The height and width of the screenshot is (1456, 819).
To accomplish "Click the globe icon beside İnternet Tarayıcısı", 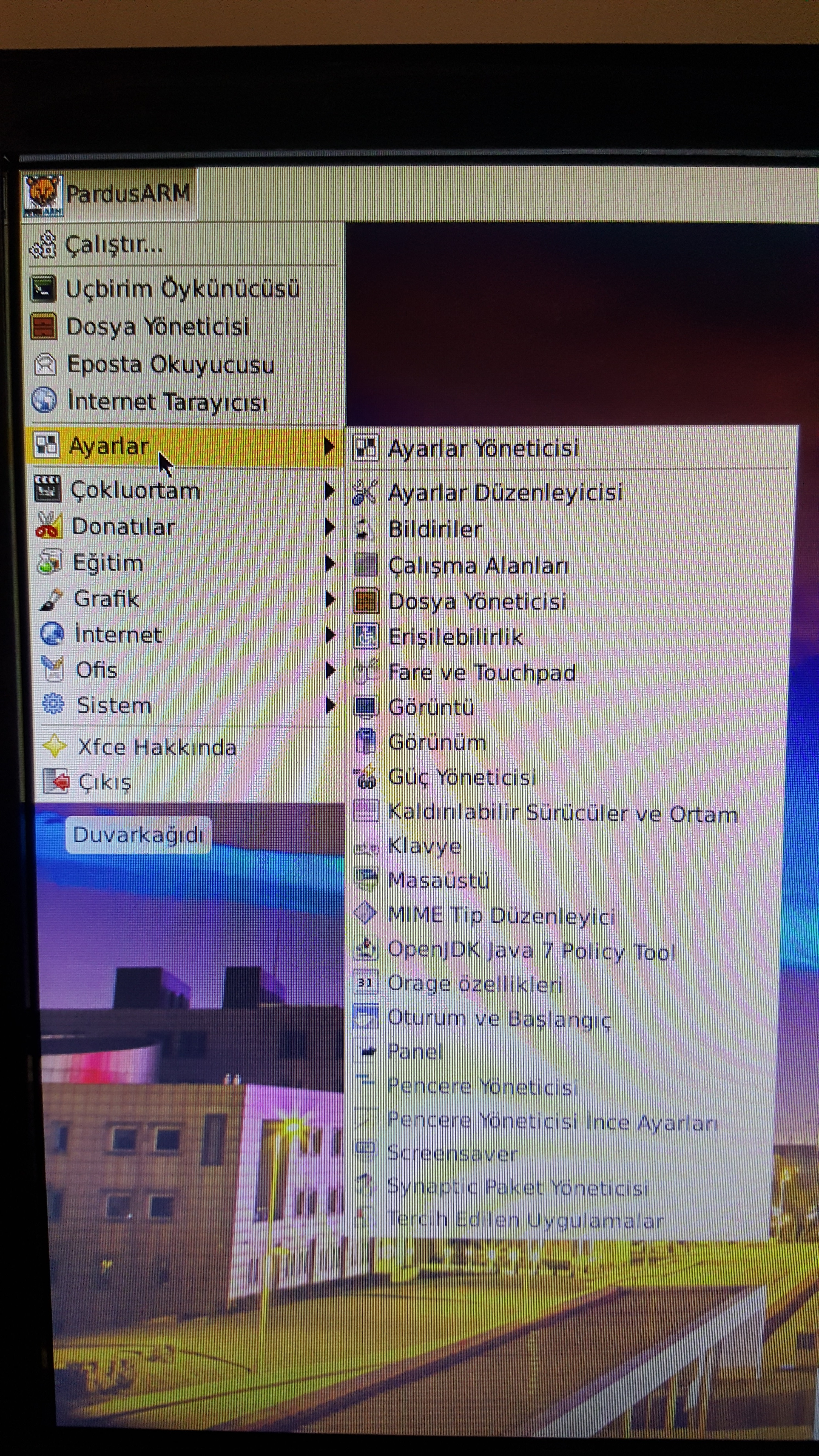I will (44, 400).
